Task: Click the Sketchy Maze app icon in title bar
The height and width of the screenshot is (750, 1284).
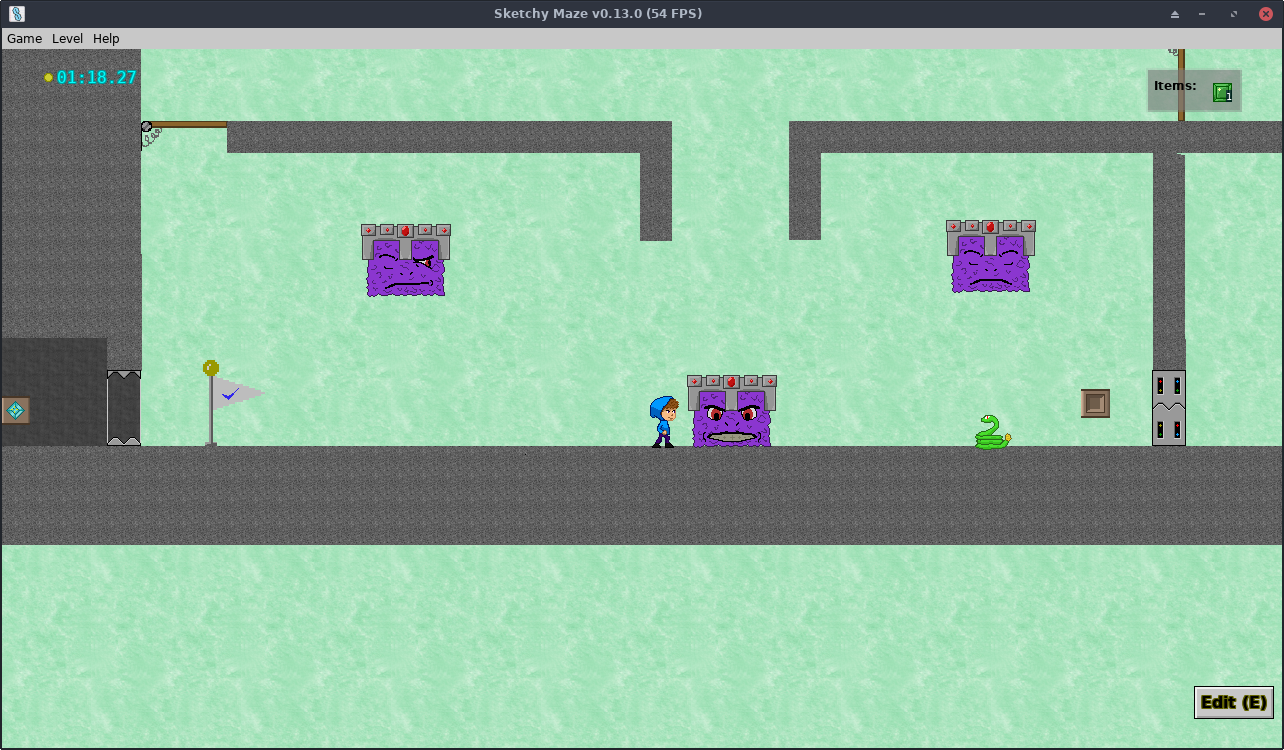Action: click(16, 14)
